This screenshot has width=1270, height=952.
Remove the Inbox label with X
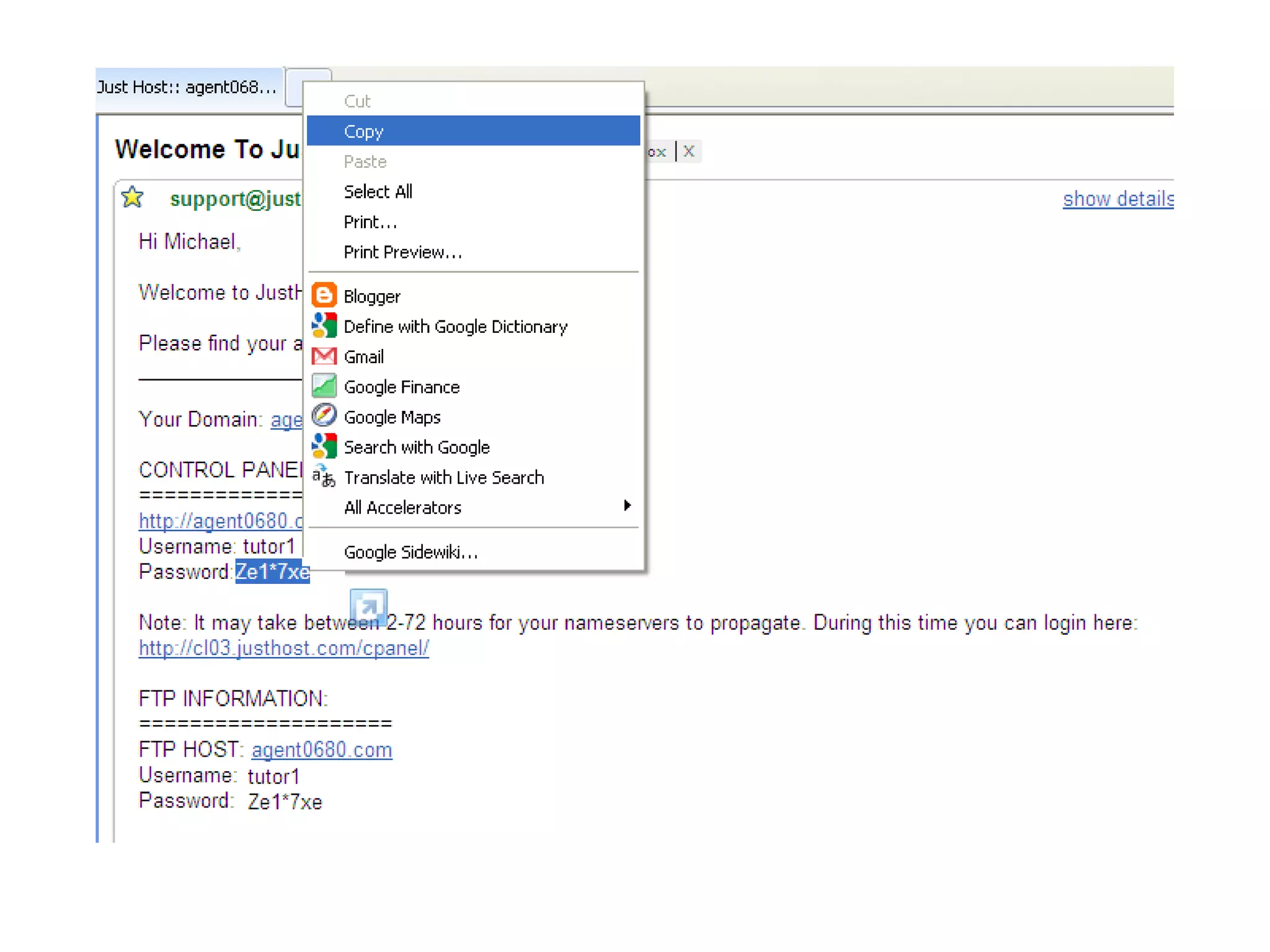(688, 152)
